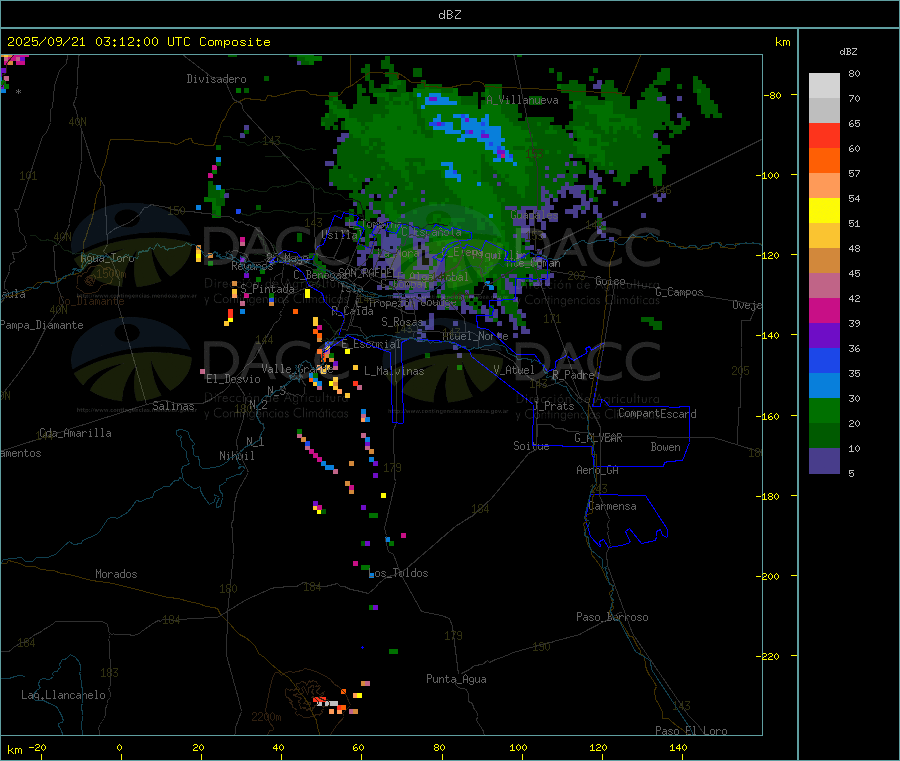Click the Goico place label

(x=610, y=281)
